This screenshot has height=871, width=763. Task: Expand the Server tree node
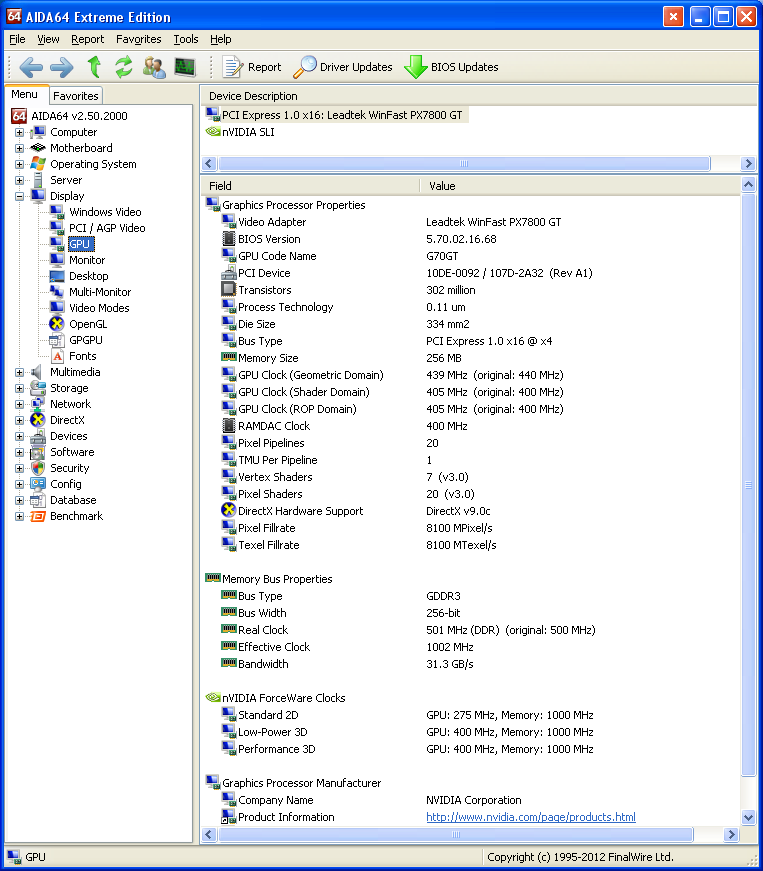point(19,181)
